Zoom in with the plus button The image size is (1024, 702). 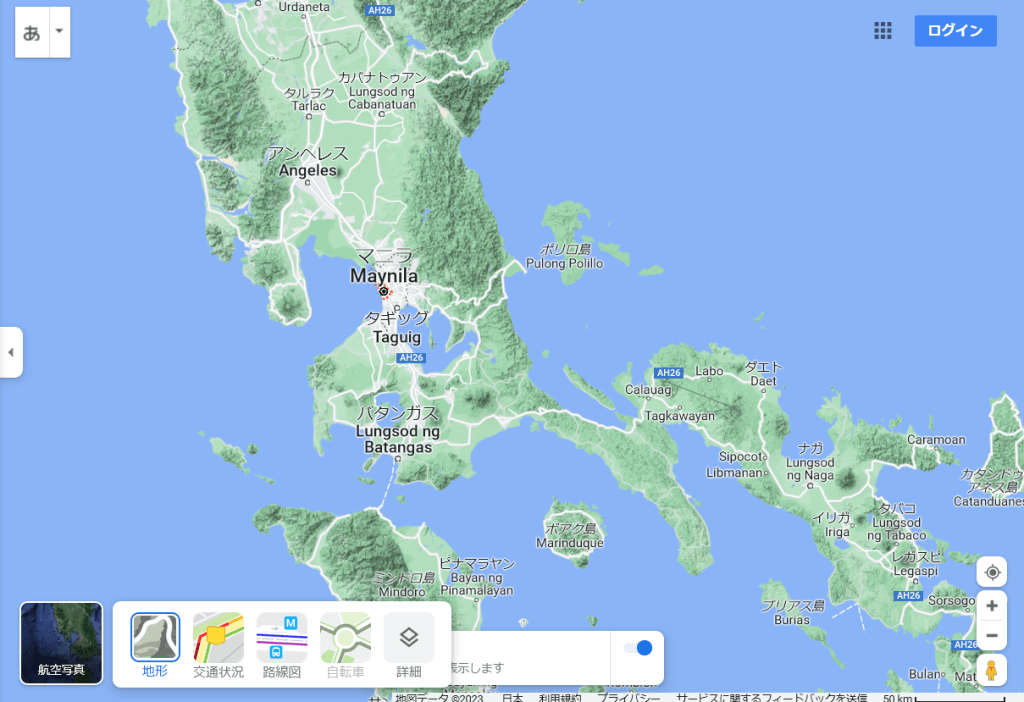(x=992, y=606)
